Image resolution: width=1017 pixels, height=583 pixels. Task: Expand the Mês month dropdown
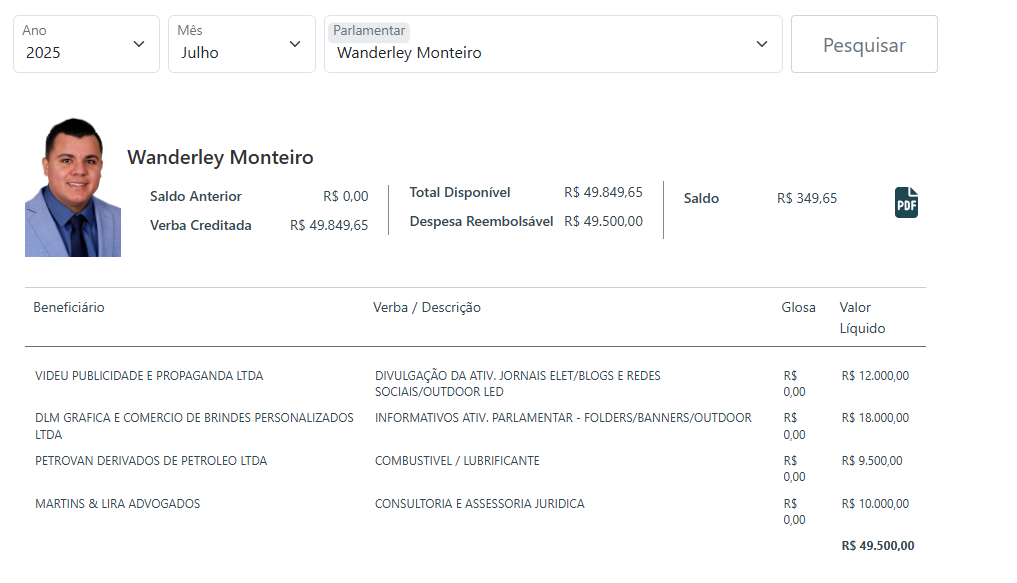[241, 44]
